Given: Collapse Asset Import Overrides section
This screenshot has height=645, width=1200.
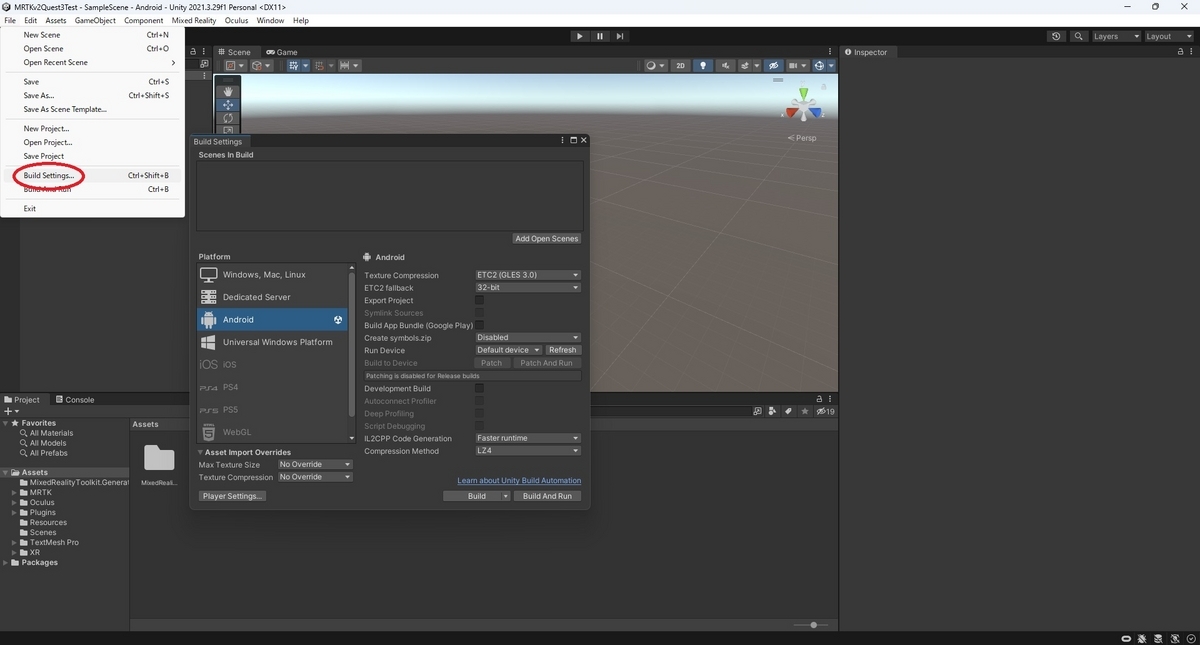Looking at the screenshot, I should pos(200,452).
